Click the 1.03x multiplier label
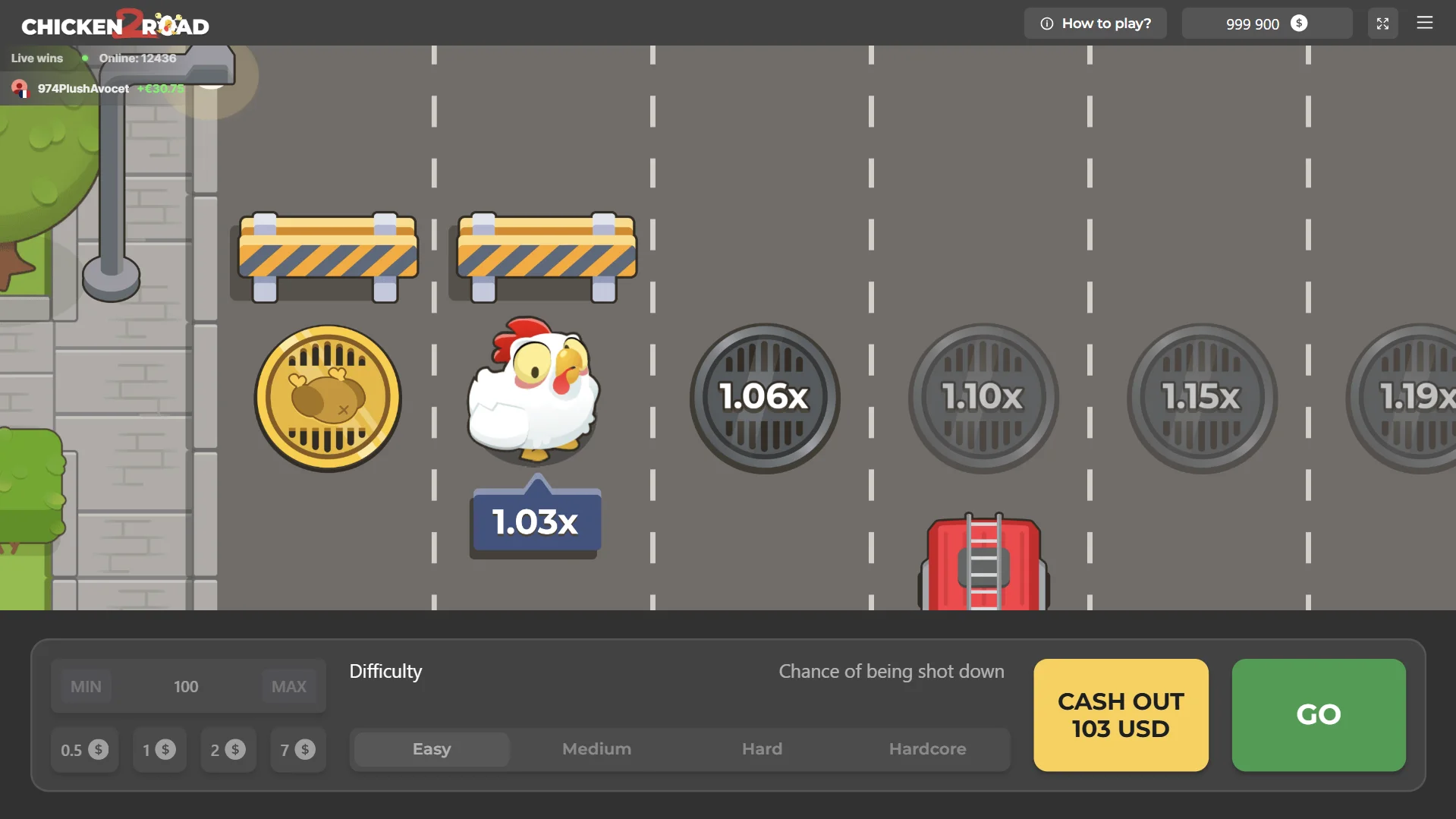Screen dimensions: 1456x819 536,521
